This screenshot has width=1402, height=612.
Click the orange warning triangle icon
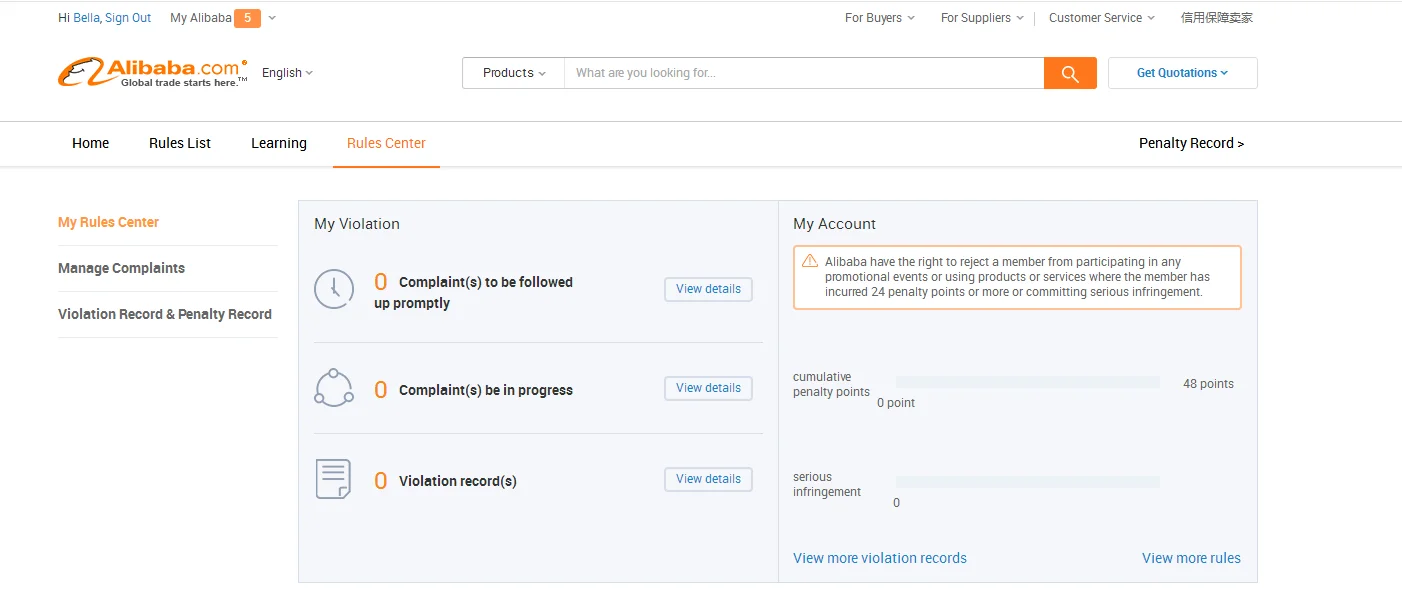point(810,261)
